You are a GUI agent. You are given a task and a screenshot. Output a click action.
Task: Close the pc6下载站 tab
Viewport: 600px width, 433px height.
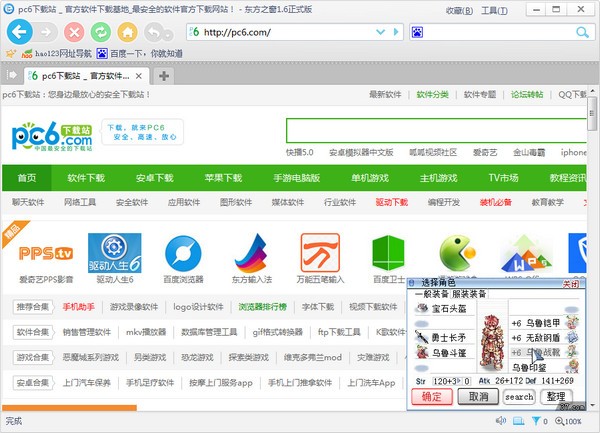(x=139, y=76)
